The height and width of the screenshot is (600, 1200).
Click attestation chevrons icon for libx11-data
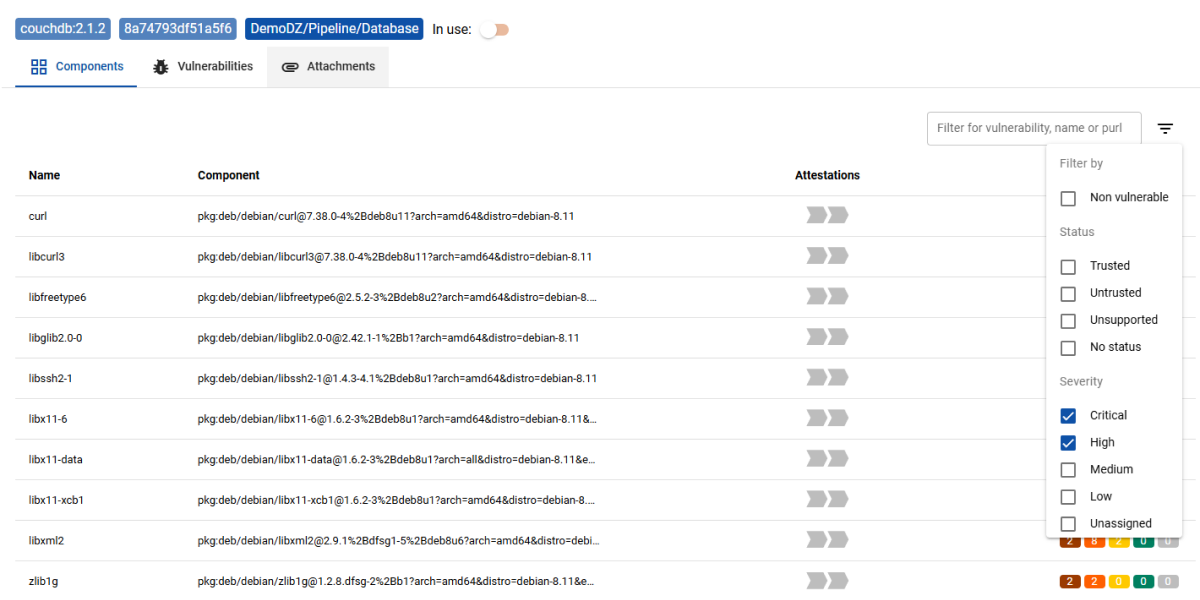click(827, 459)
